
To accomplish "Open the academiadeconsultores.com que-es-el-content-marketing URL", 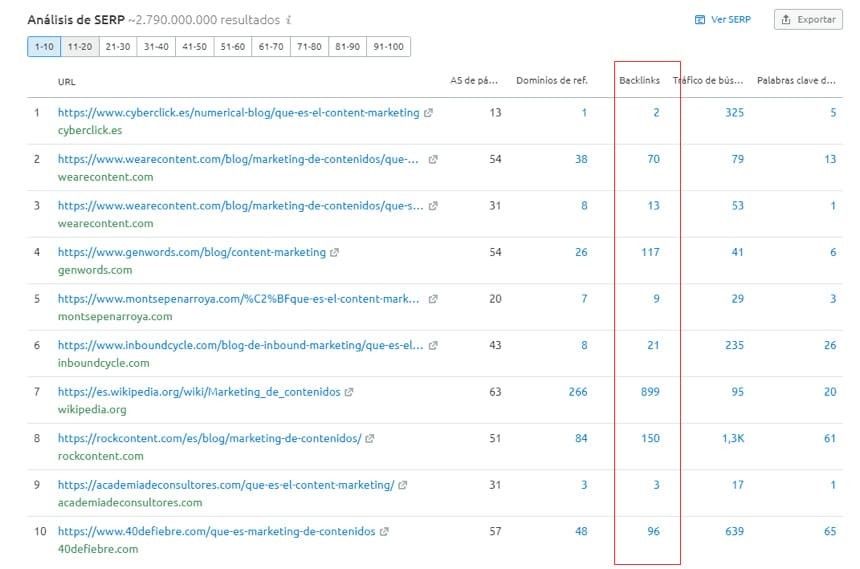I will click(226, 485).
